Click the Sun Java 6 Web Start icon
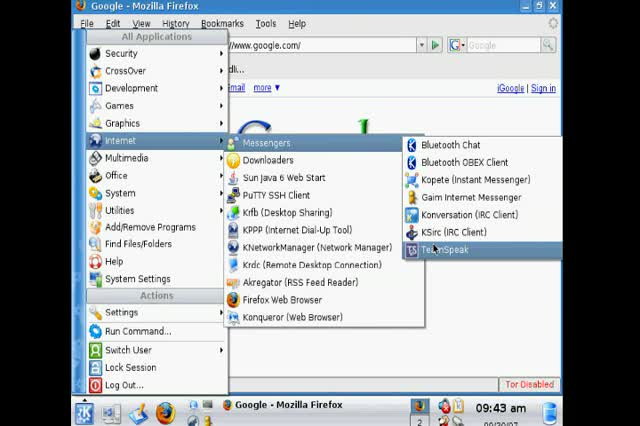The height and width of the screenshot is (426, 640). pos(233,178)
